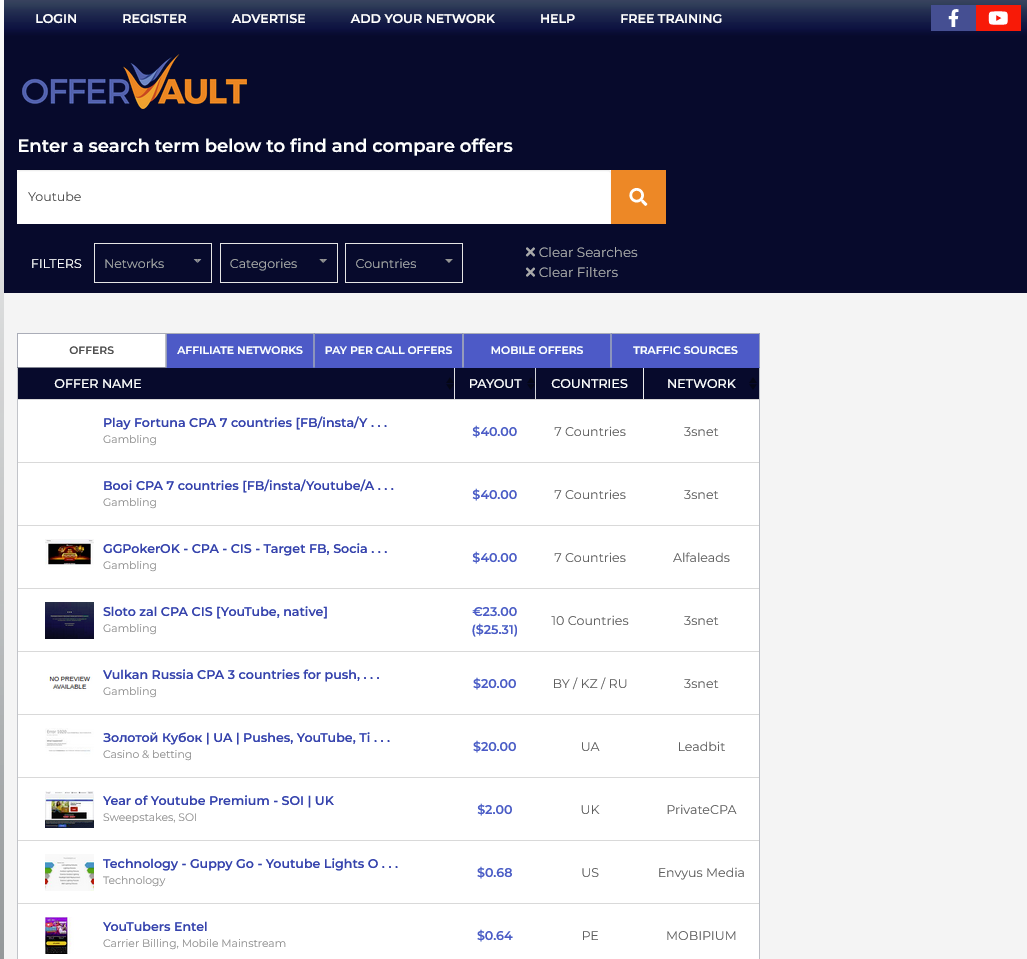Open FREE TRAINING
1027x959 pixels.
point(671,18)
